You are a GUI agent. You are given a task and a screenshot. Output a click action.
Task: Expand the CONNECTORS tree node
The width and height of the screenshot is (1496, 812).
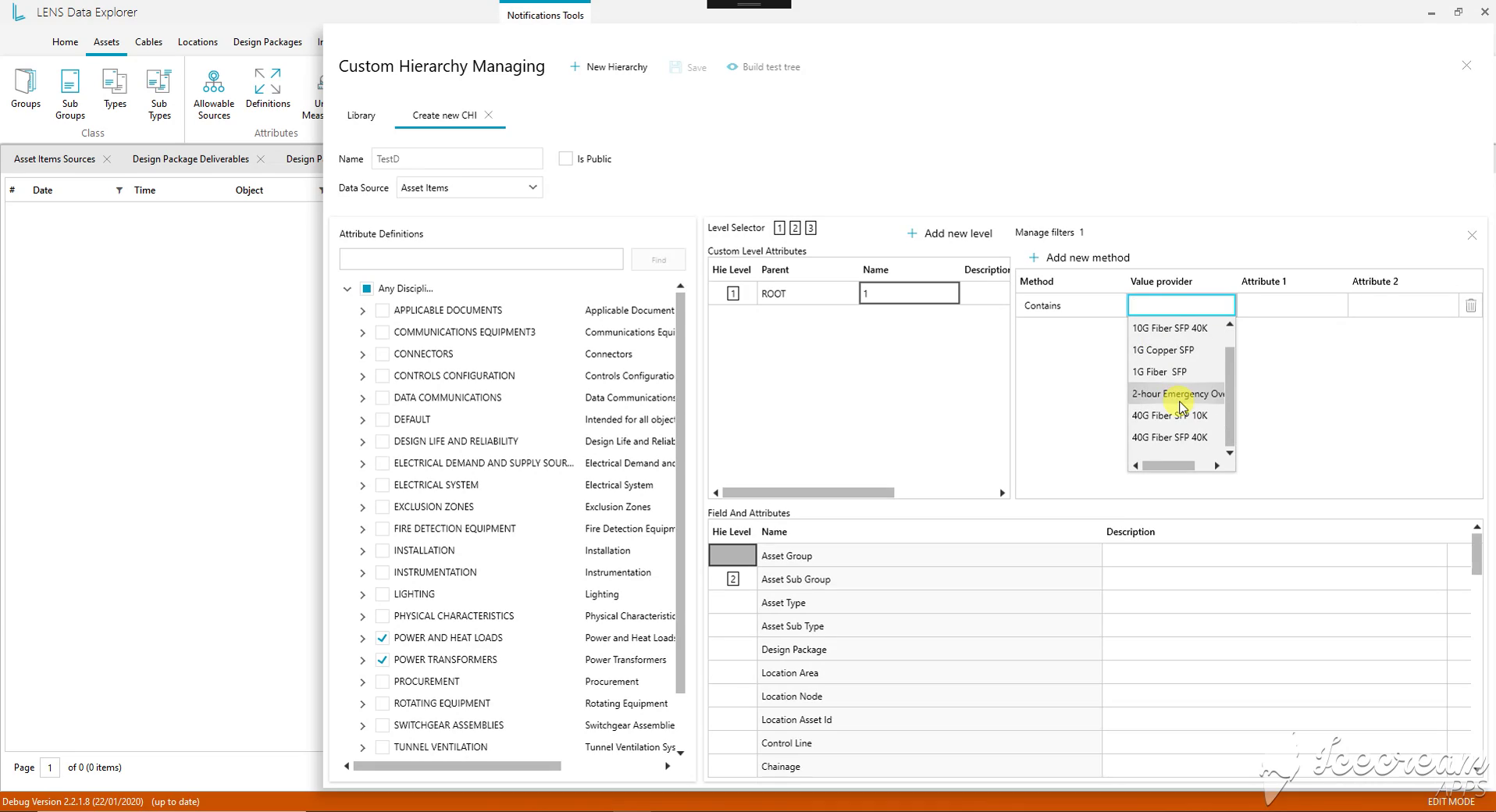click(363, 354)
